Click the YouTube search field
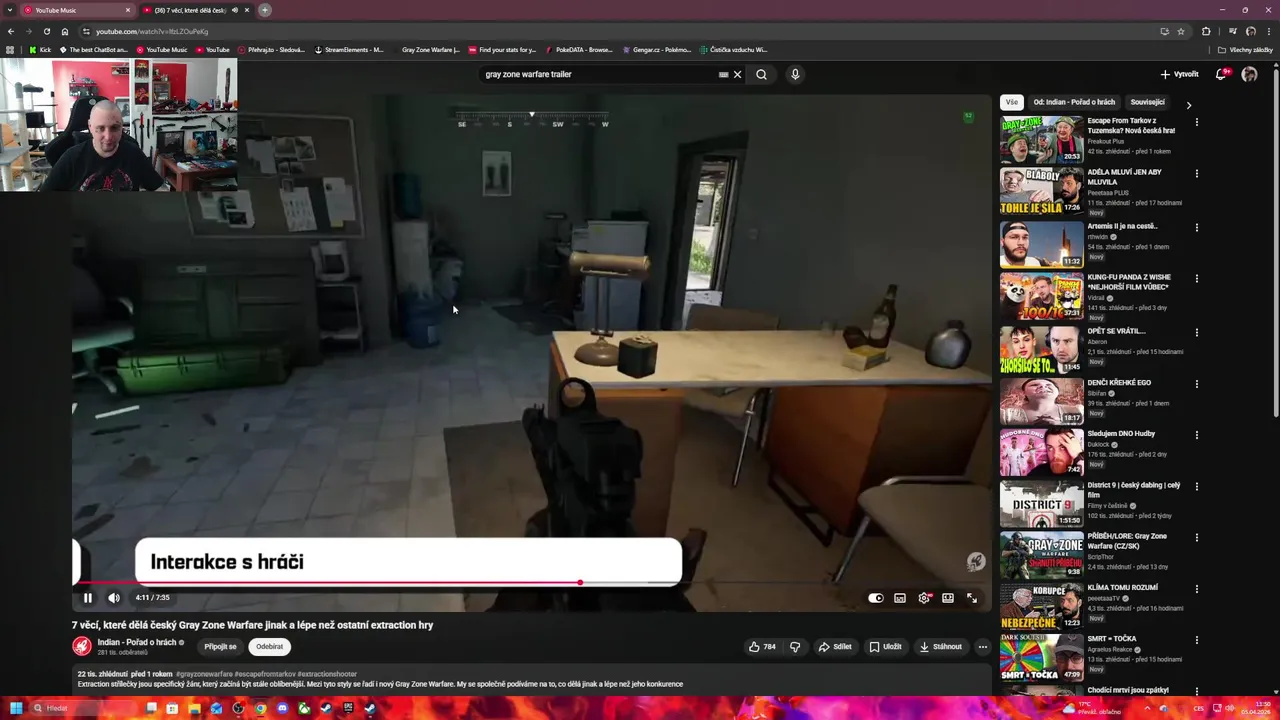 pos(600,74)
